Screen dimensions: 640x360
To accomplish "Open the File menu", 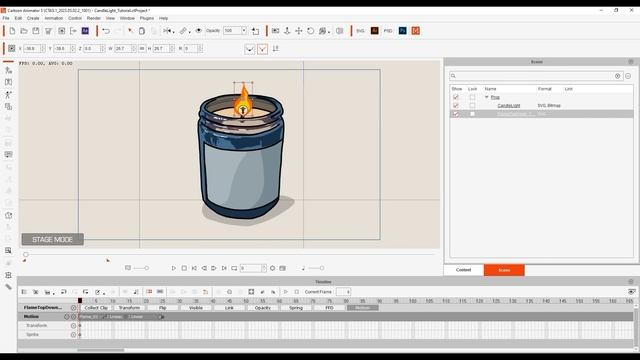I will coord(6,18).
